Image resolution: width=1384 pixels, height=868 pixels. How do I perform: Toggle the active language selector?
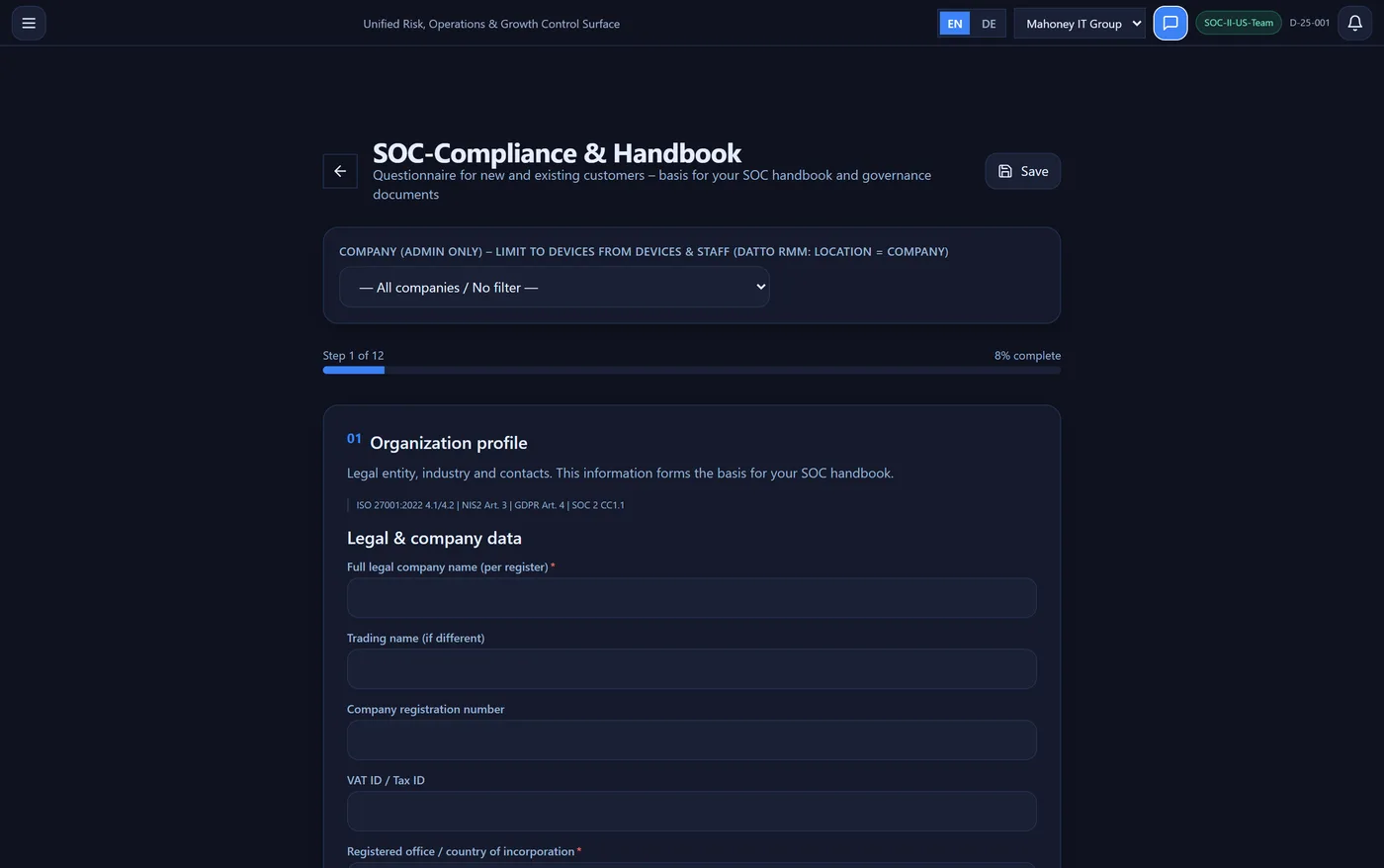pyautogui.click(x=954, y=23)
